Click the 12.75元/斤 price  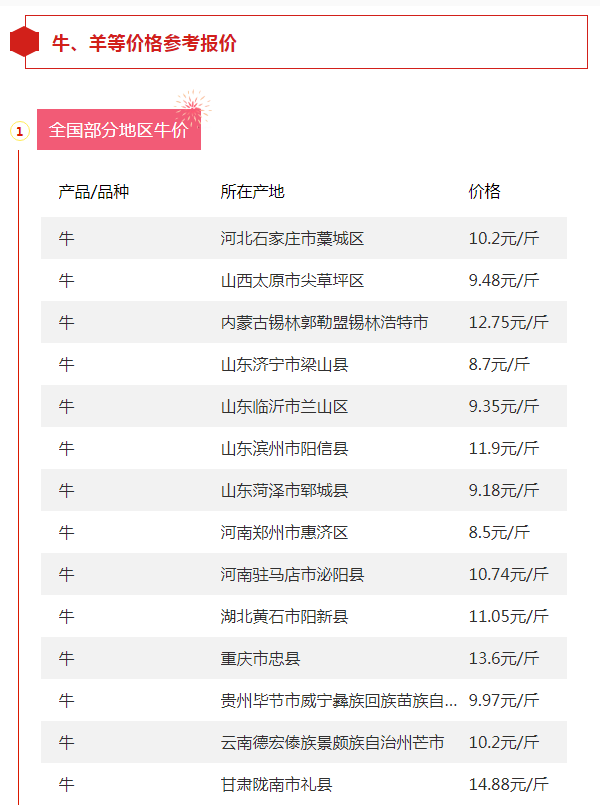(508, 323)
